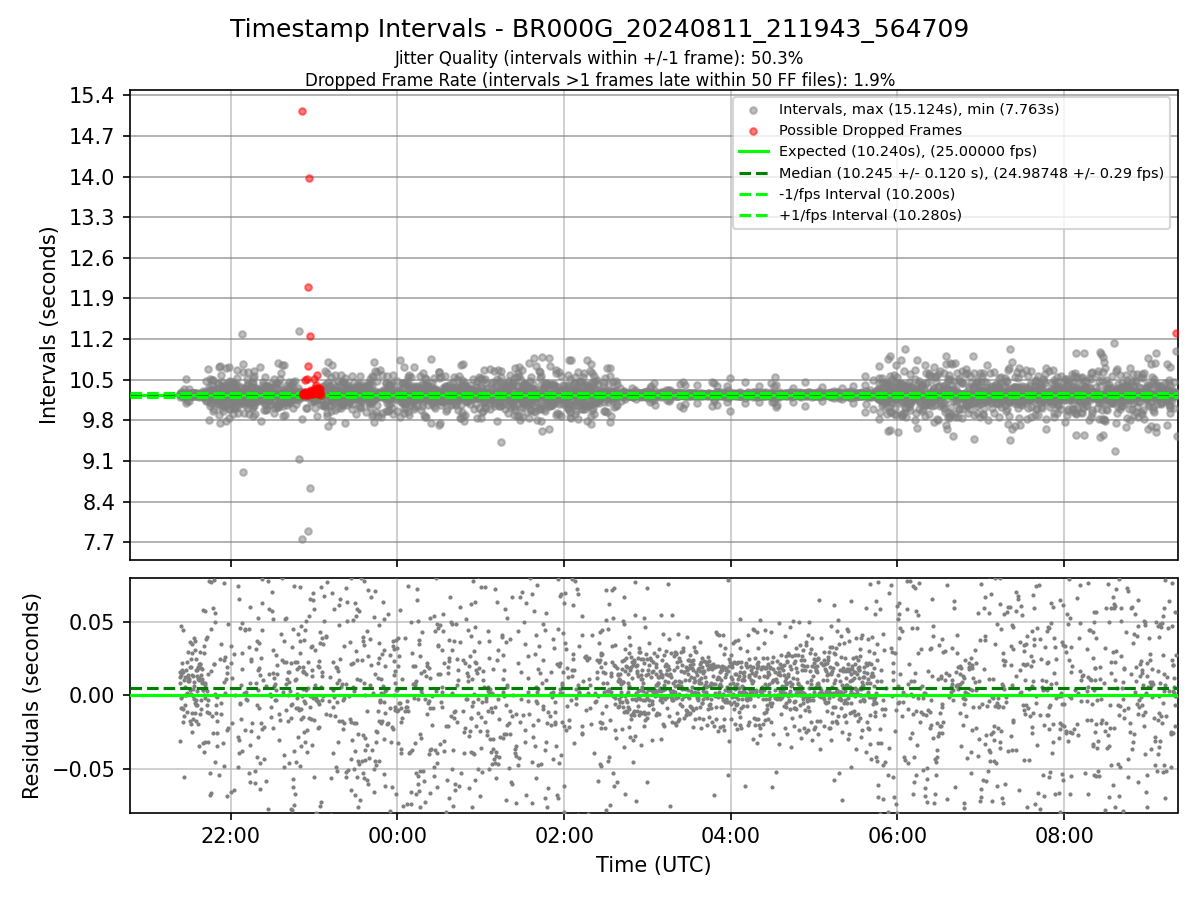Click the gray dot marker beside the Intervals legend entry
Screen dimensions: 1200x900
click(754, 109)
